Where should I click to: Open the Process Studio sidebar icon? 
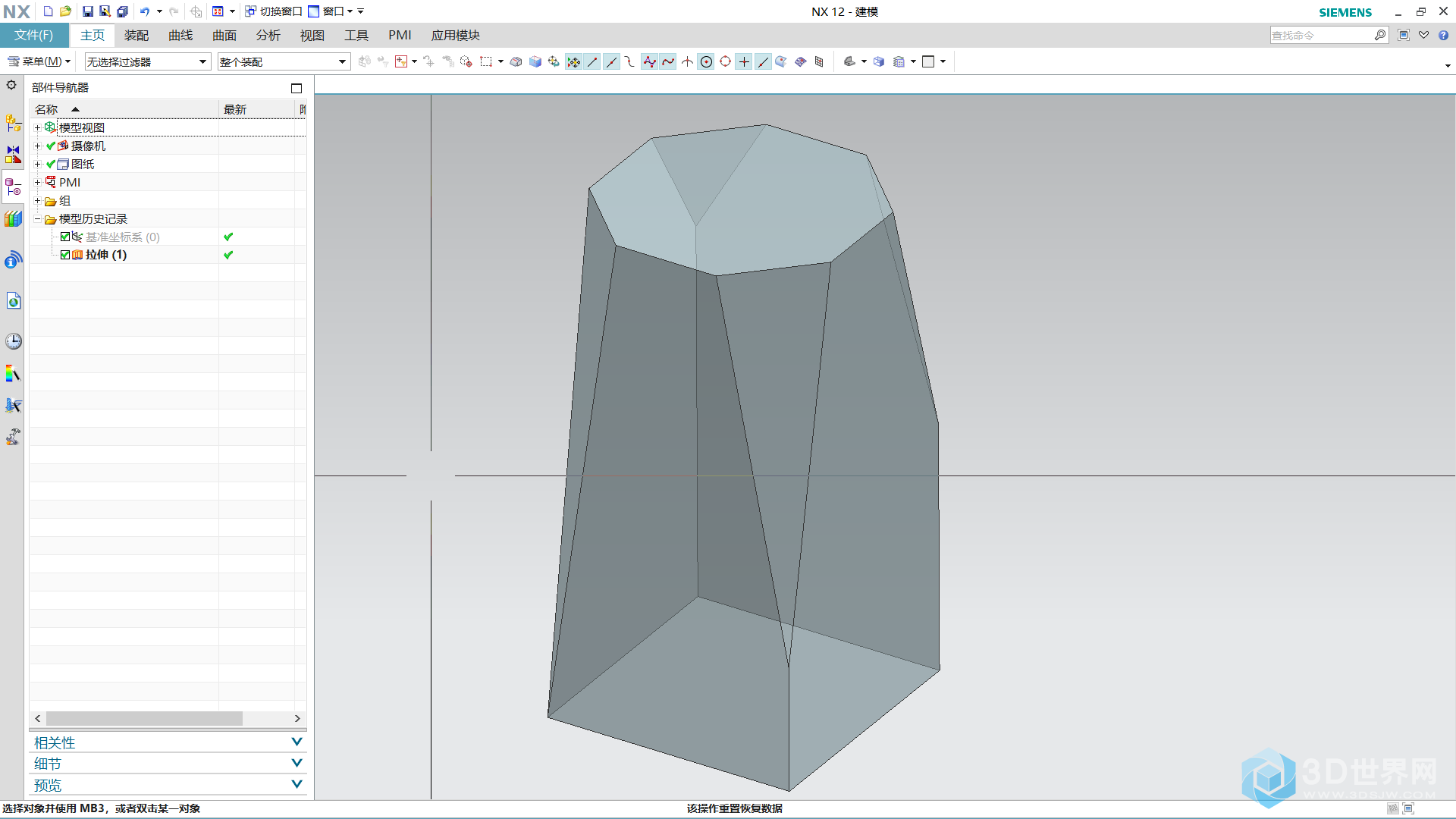[x=13, y=405]
